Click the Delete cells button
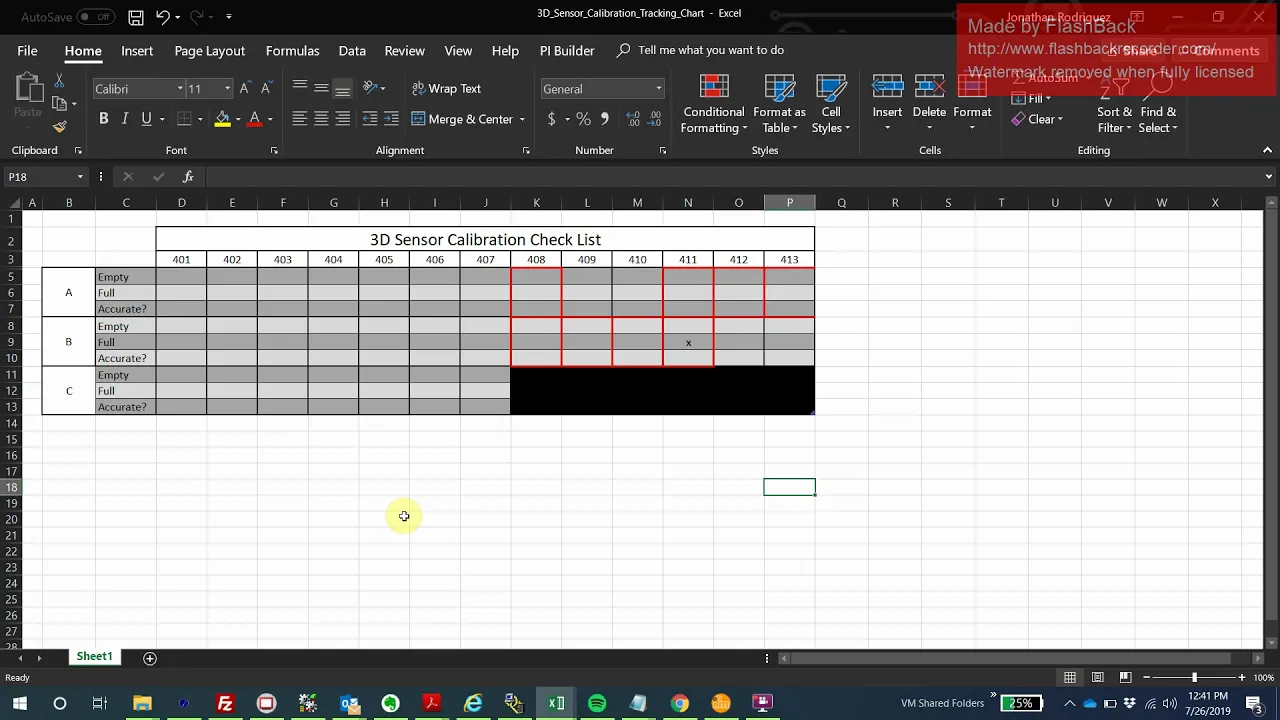This screenshot has height=720, width=1280. [x=929, y=104]
